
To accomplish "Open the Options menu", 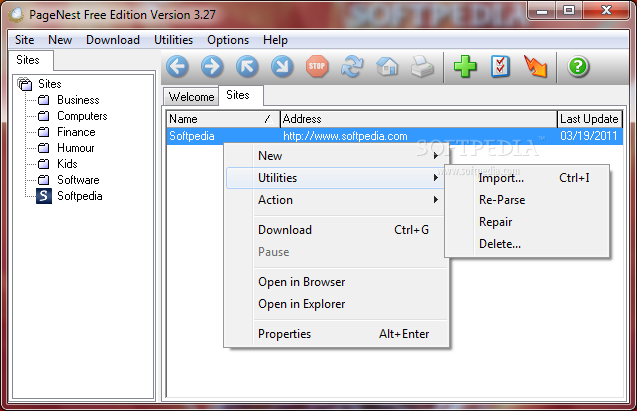I will click(228, 40).
